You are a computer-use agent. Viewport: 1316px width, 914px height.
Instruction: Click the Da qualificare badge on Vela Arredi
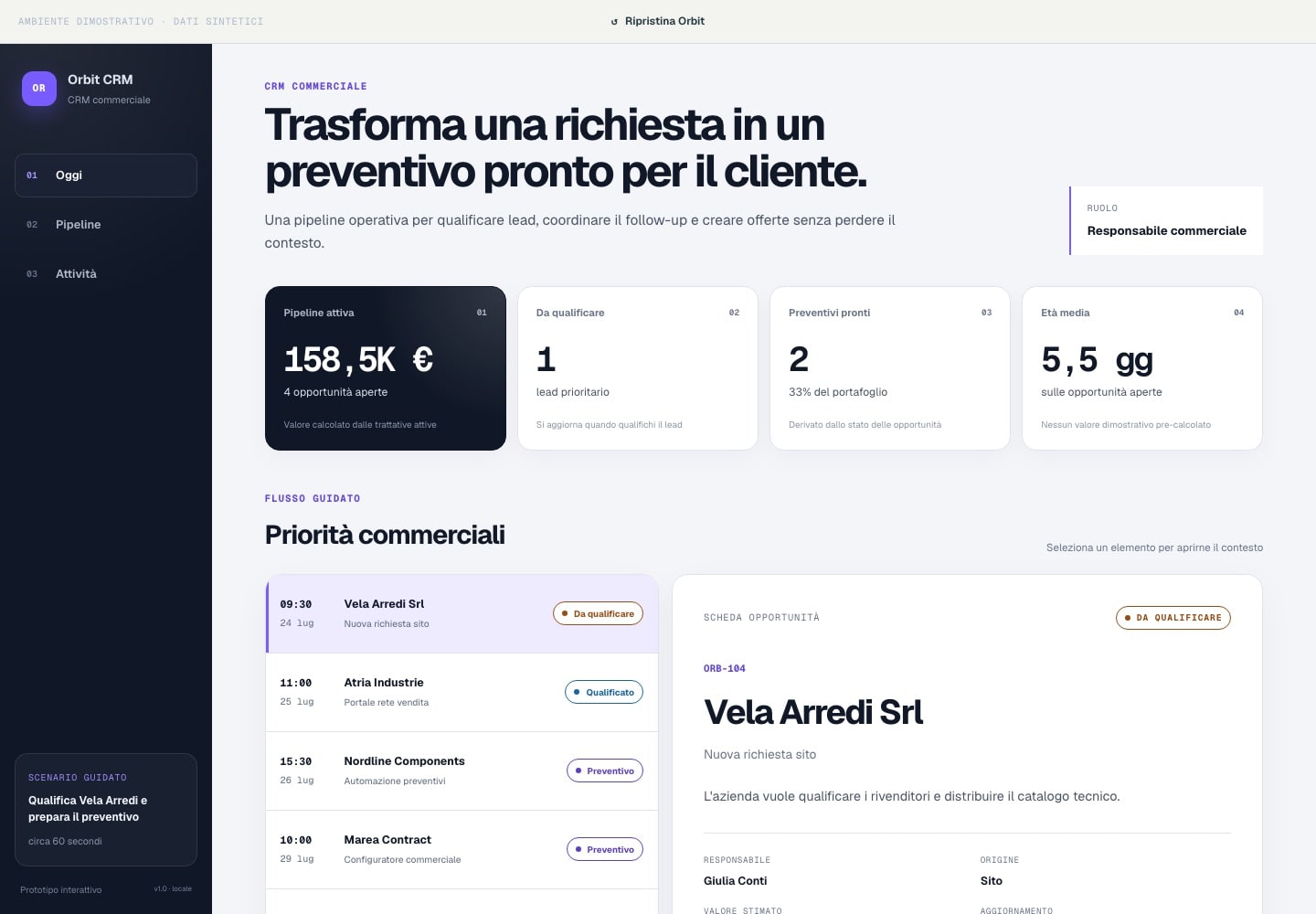pos(598,614)
